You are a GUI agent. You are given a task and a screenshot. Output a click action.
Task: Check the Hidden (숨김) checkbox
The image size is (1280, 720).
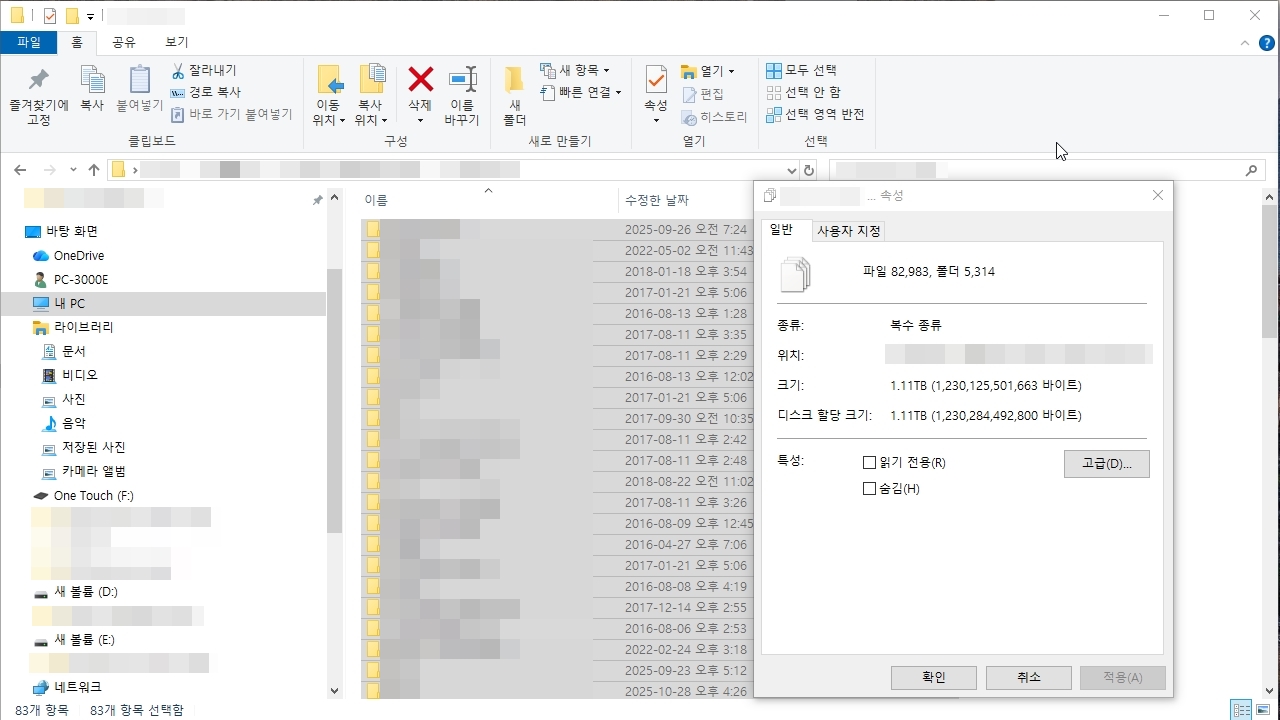(x=869, y=489)
